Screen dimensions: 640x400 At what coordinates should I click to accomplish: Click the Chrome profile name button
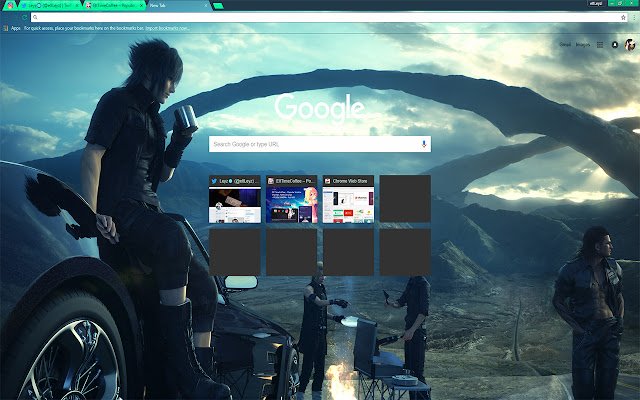point(597,3)
